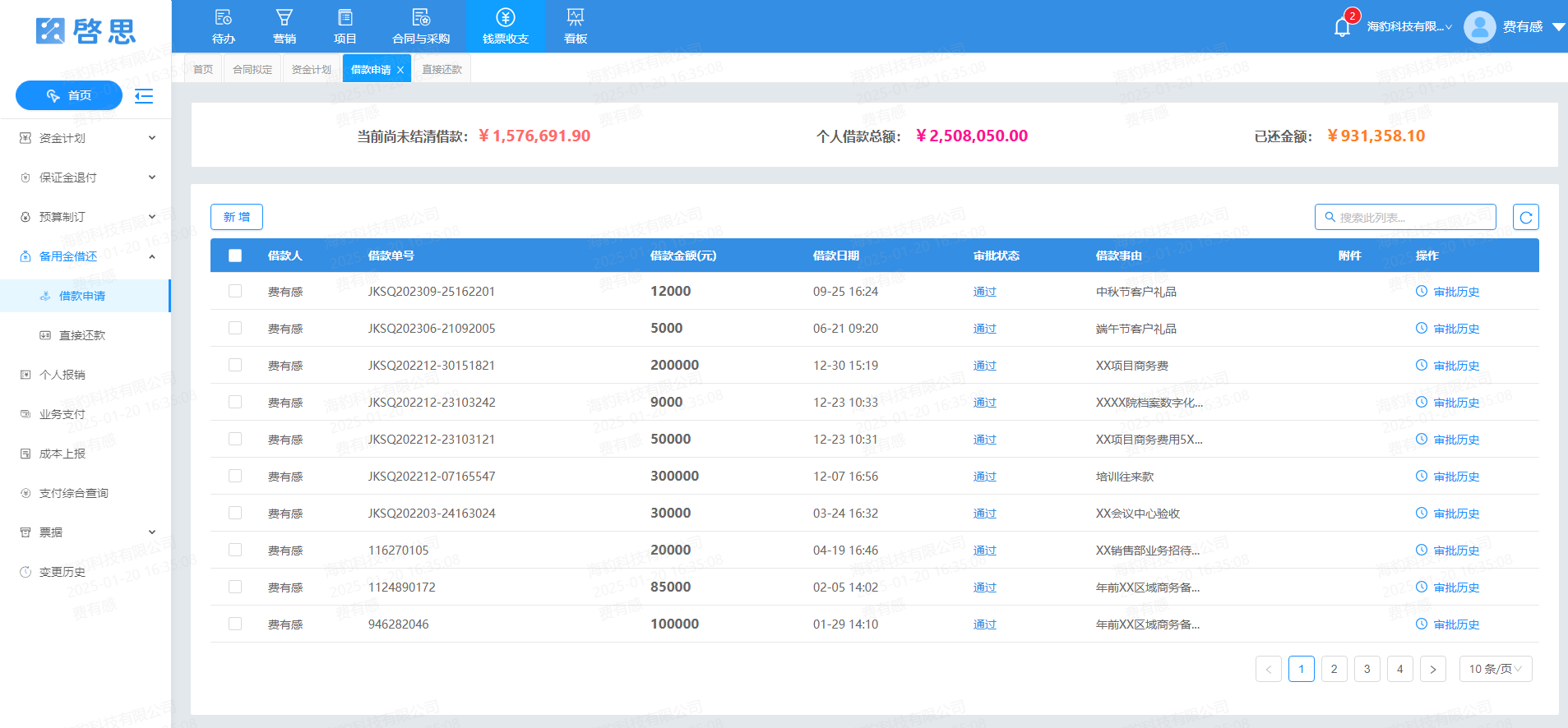Open the 钱票收支 yen icon
This screenshot has height=728, width=1568.
click(506, 17)
